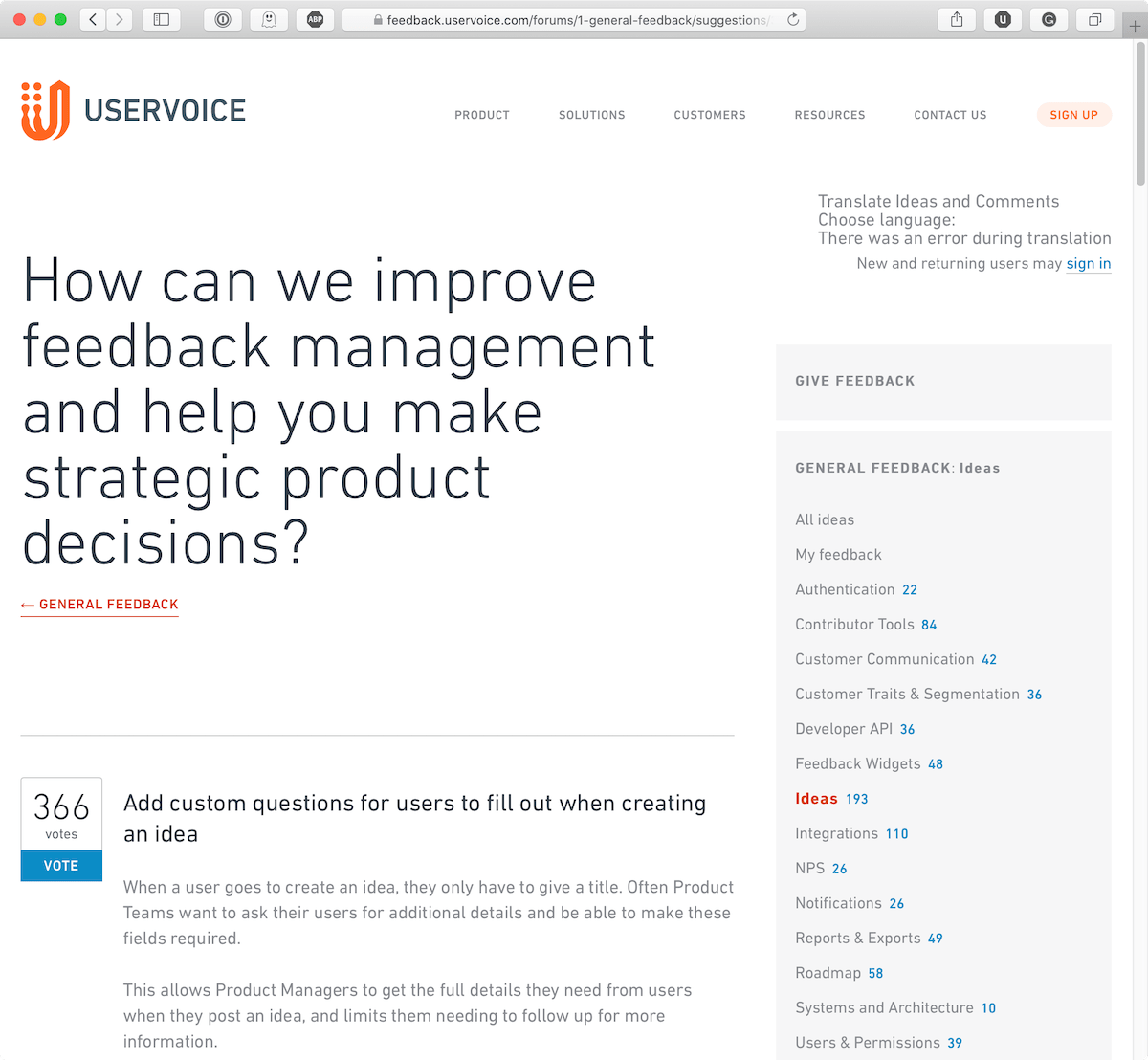The image size is (1148, 1060).
Task: Select 'All ideas' in the sidebar
Action: [x=825, y=519]
